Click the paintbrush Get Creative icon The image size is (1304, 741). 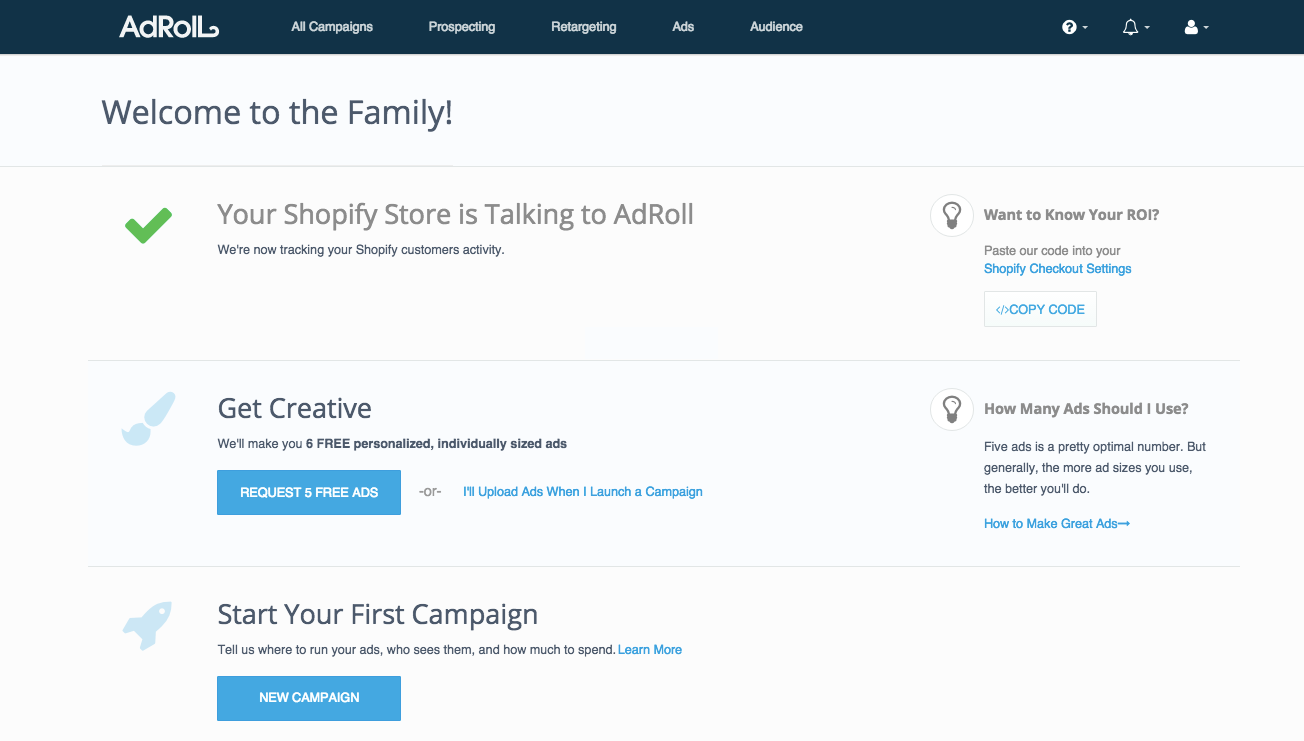[148, 418]
